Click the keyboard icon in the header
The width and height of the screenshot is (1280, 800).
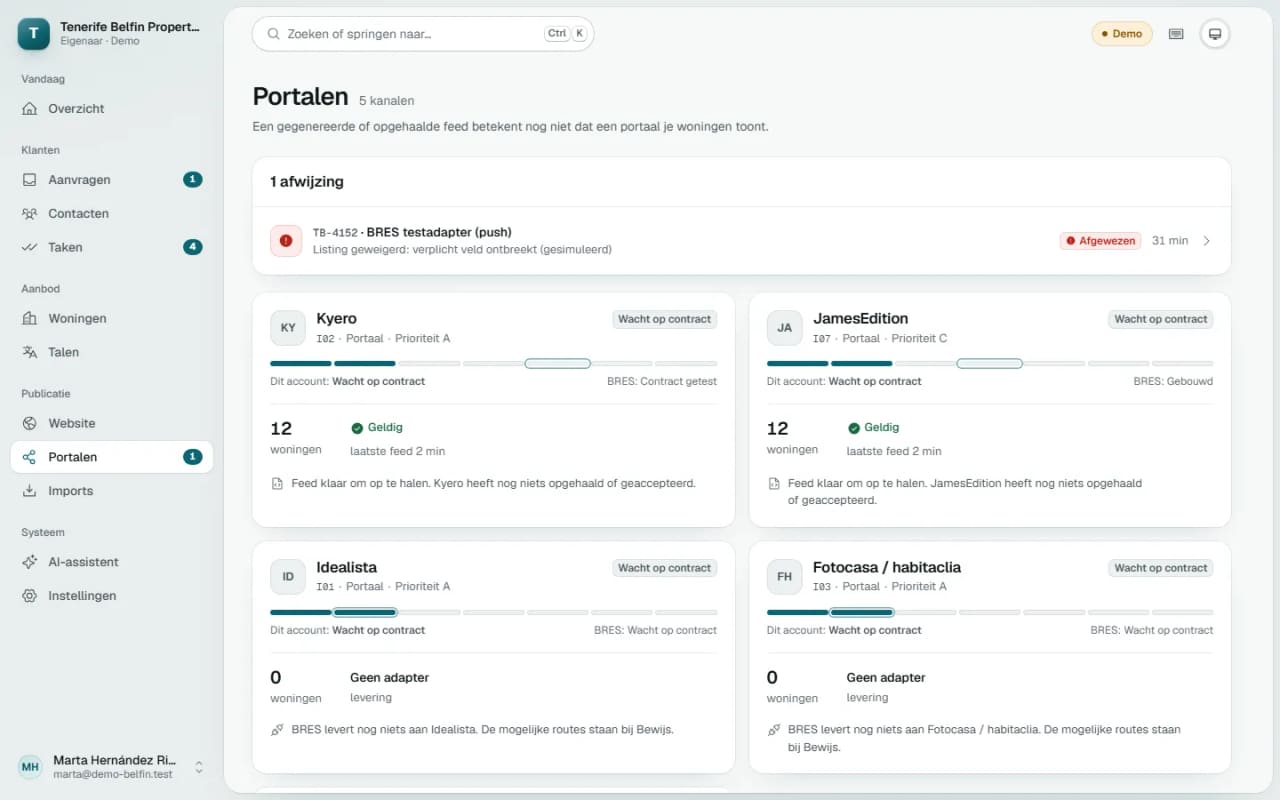pos(1176,34)
